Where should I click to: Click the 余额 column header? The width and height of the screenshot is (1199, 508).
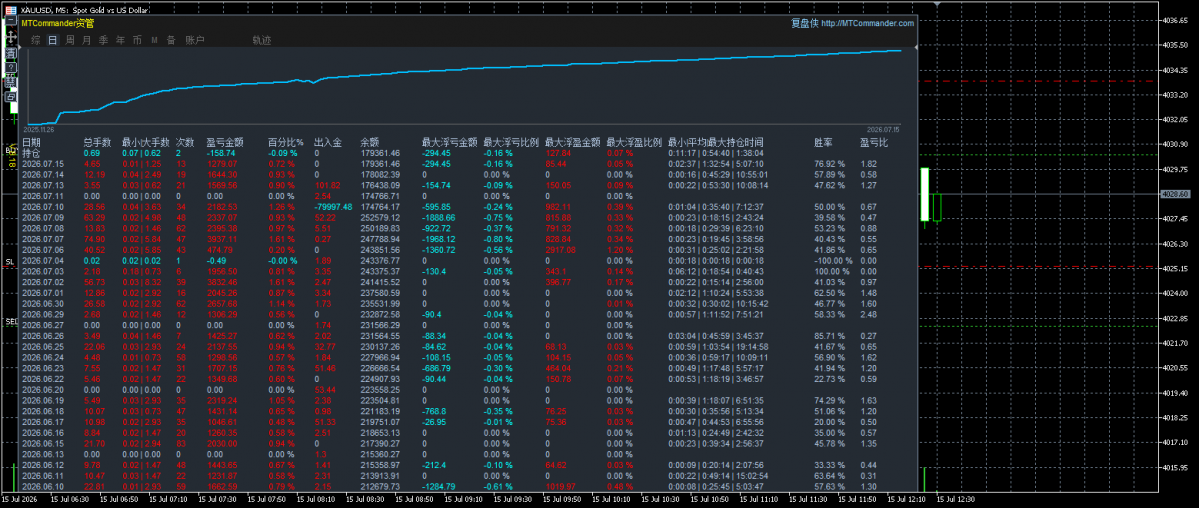pos(370,142)
